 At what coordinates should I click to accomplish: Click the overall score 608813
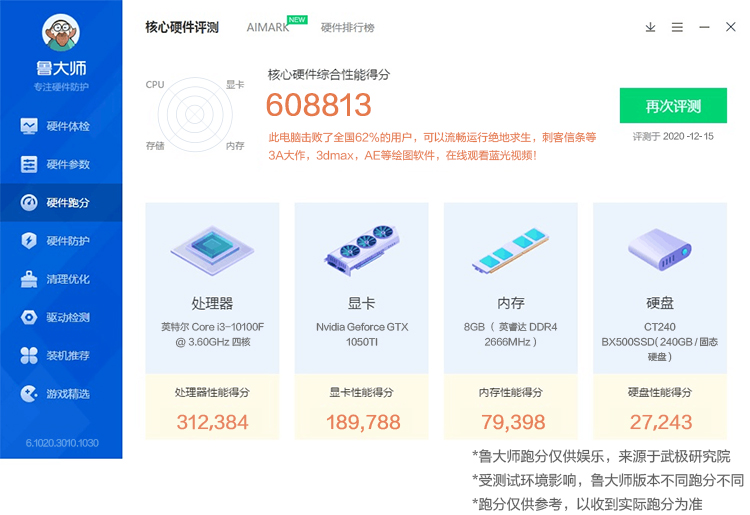pyautogui.click(x=319, y=105)
